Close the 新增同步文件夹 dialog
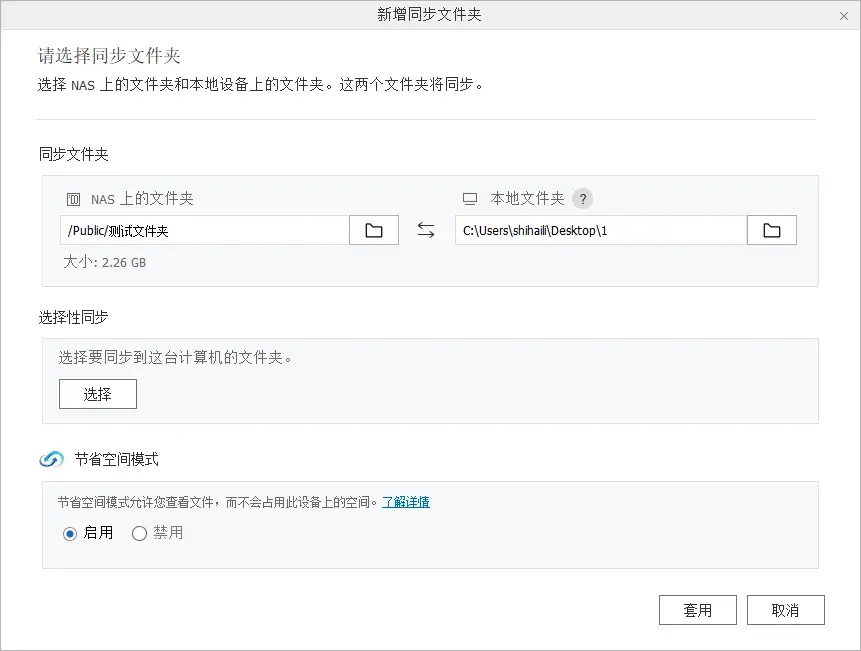 (x=843, y=15)
